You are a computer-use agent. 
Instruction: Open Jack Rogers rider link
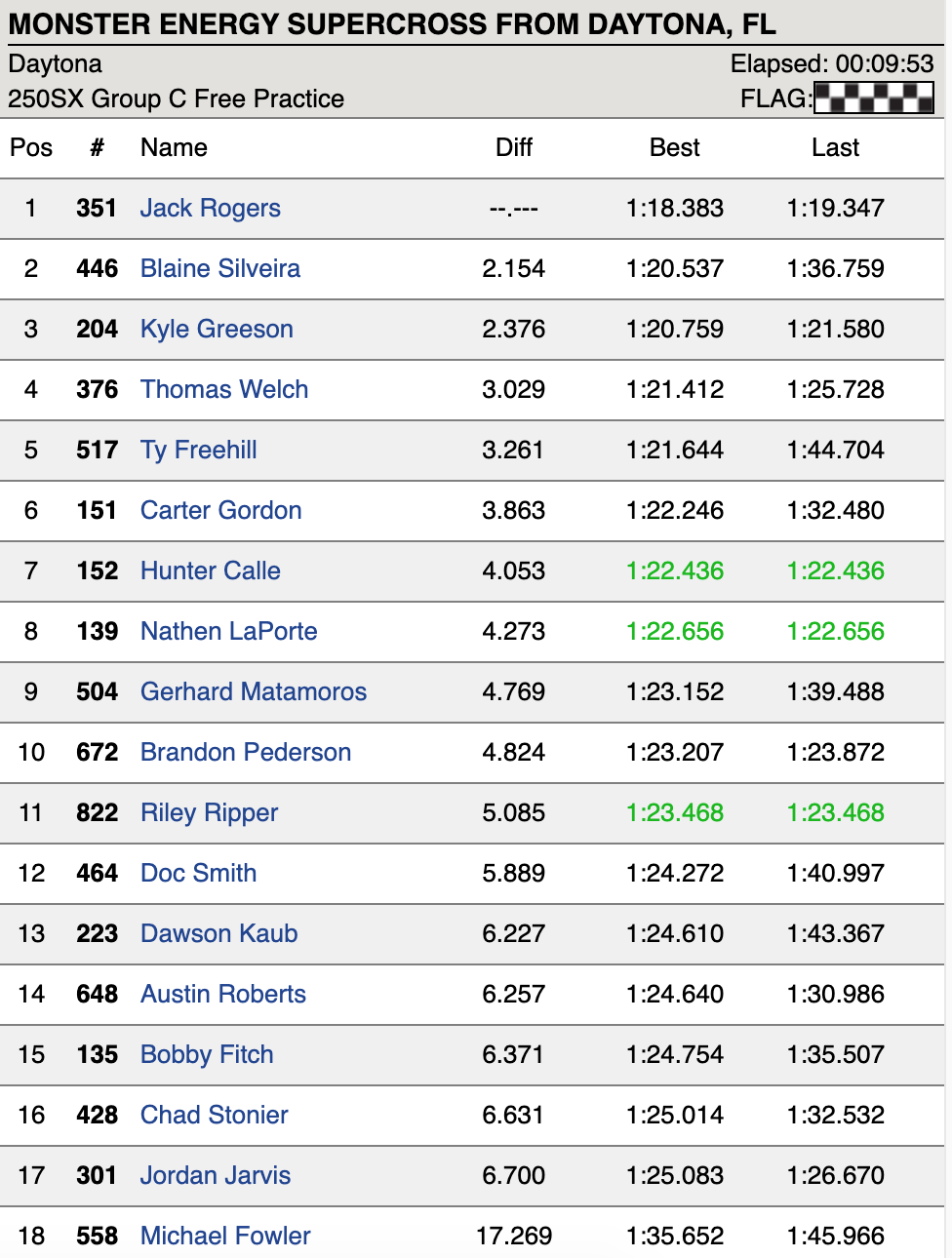210,208
